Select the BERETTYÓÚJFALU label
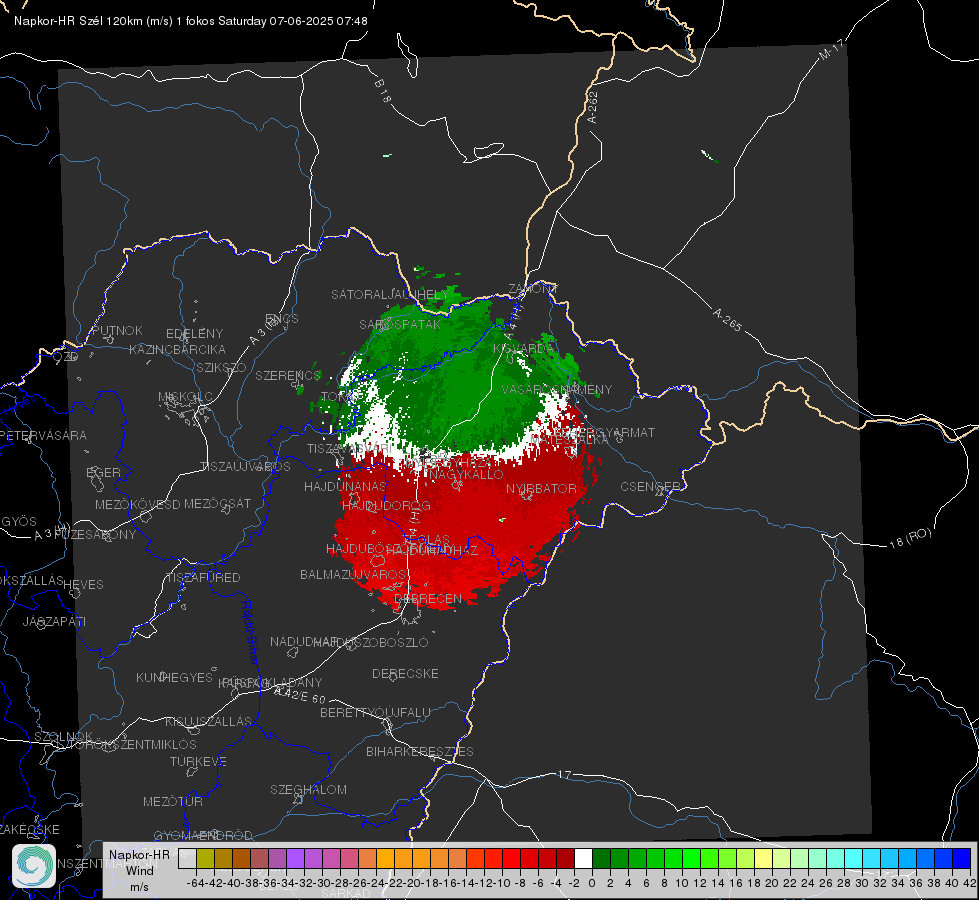The width and height of the screenshot is (979, 900). pos(375,712)
